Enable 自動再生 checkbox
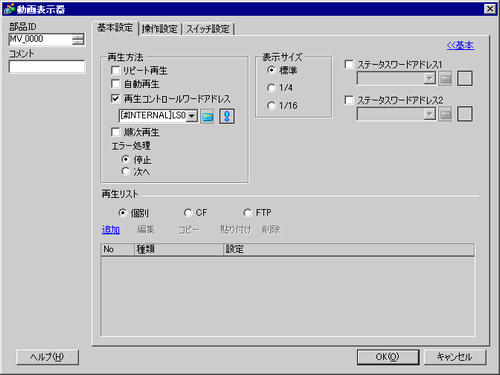 [115, 84]
